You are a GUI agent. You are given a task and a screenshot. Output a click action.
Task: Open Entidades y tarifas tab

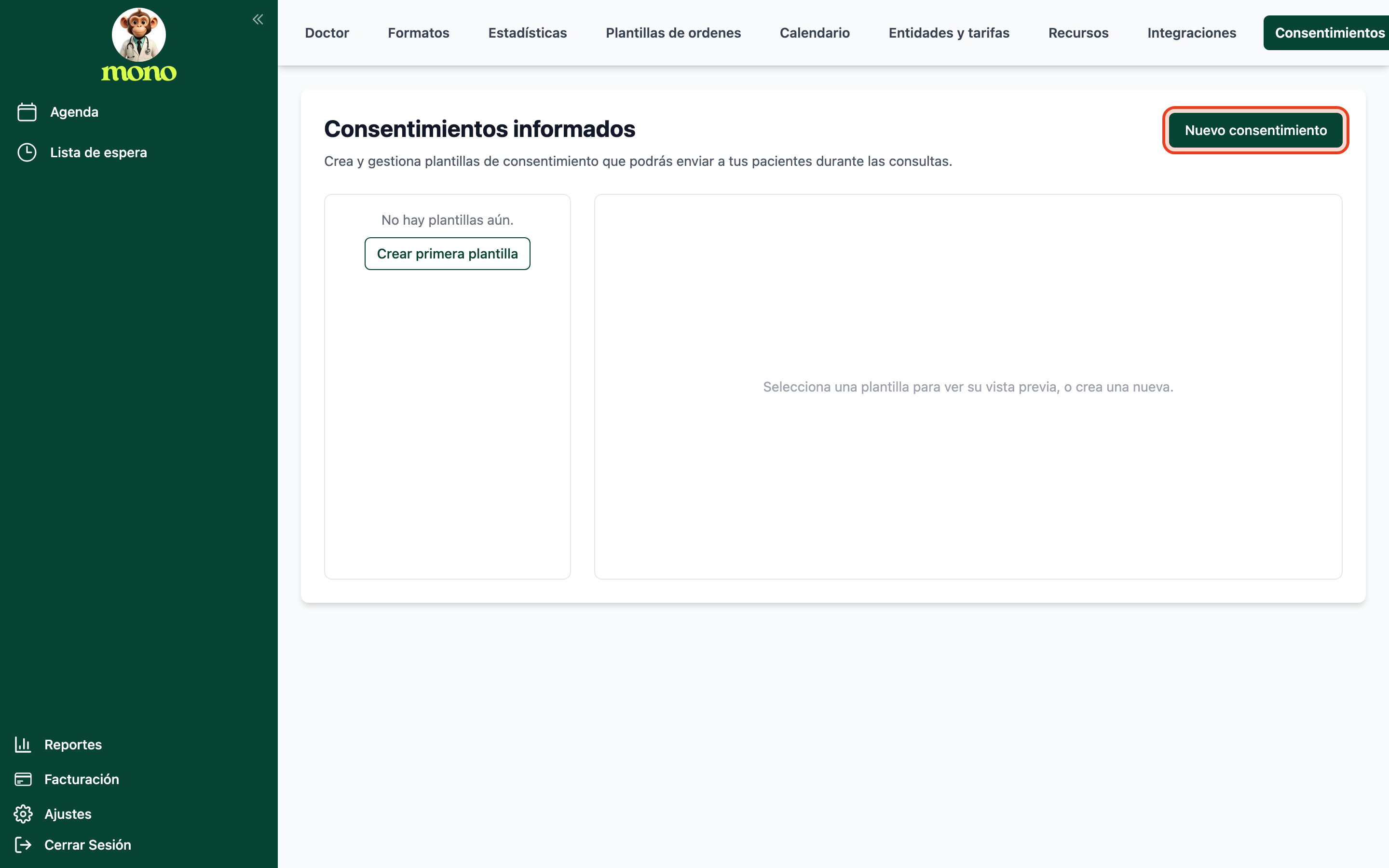tap(949, 33)
